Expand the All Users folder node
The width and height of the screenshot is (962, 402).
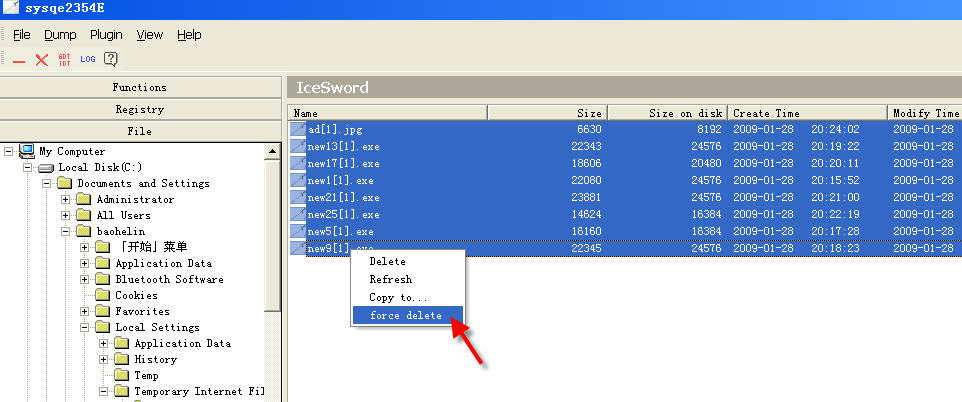click(66, 215)
